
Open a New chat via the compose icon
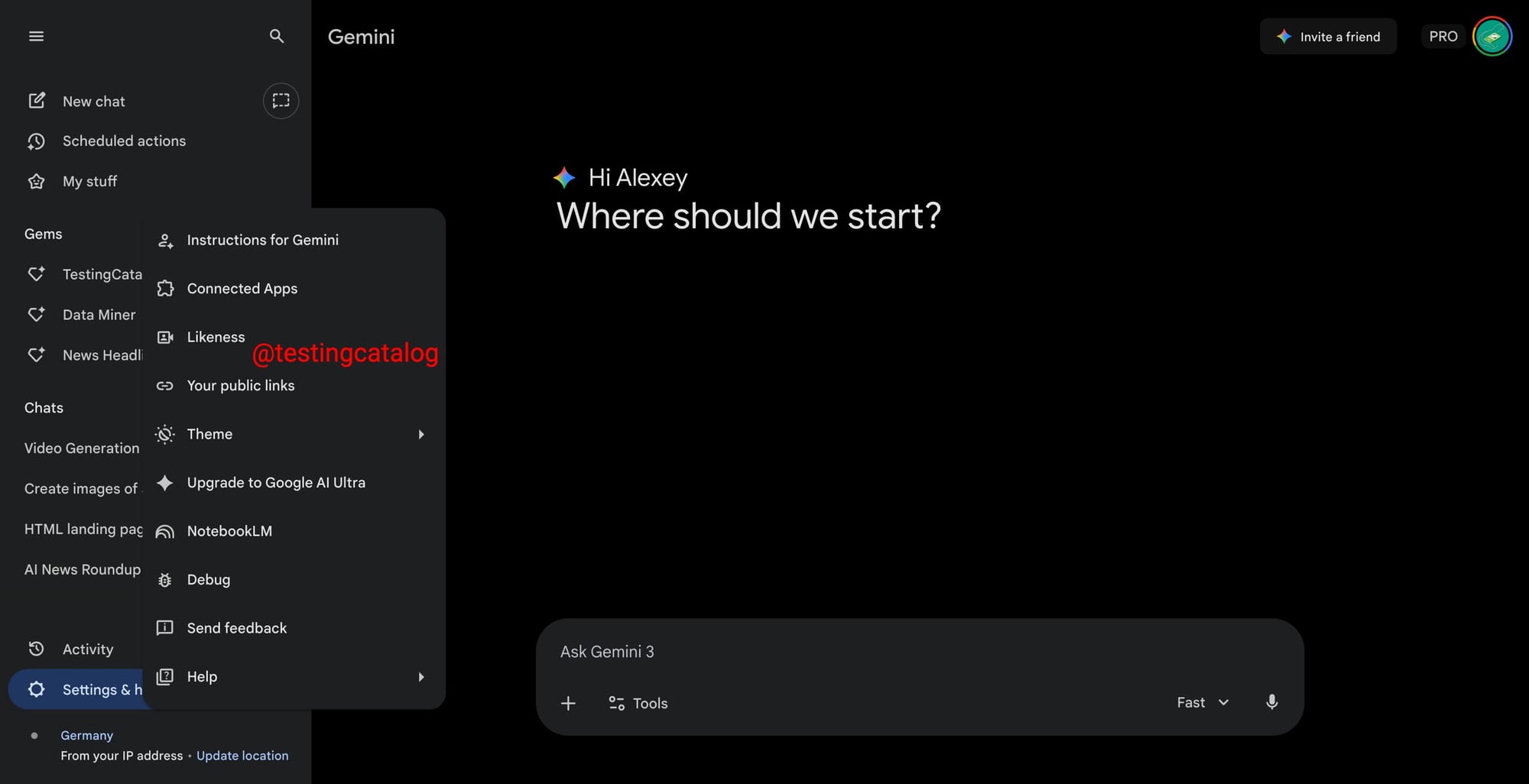[x=94, y=100]
